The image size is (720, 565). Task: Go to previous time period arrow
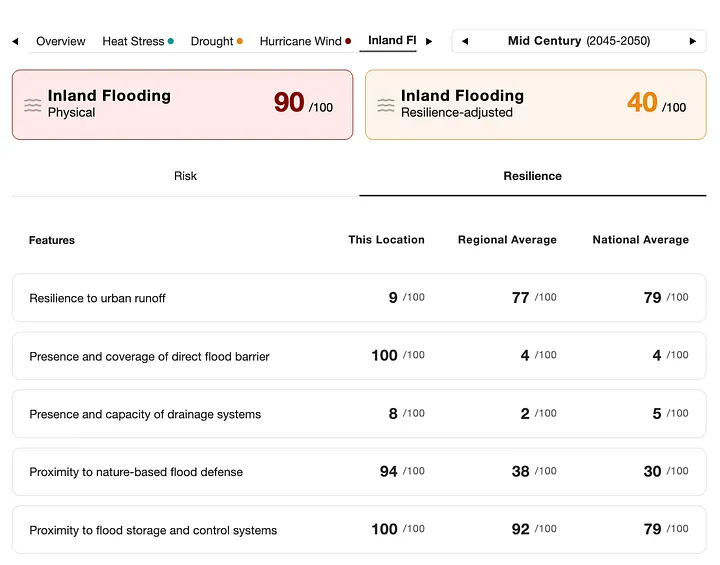coord(465,41)
